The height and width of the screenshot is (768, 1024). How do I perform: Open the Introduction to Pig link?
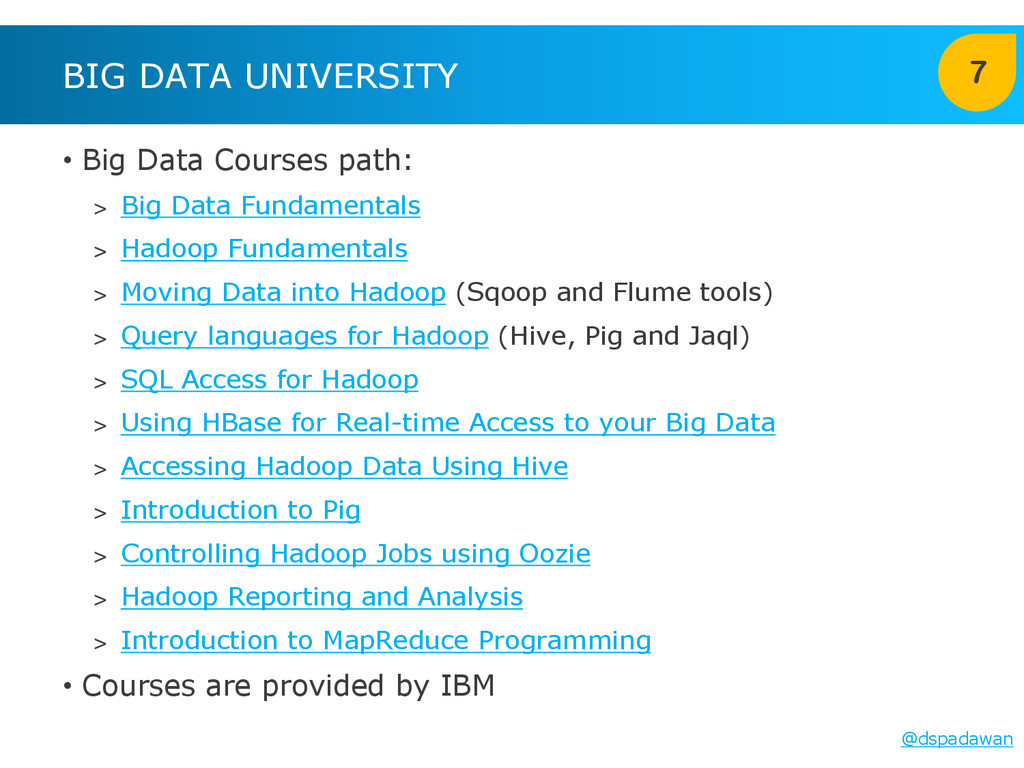(240, 510)
